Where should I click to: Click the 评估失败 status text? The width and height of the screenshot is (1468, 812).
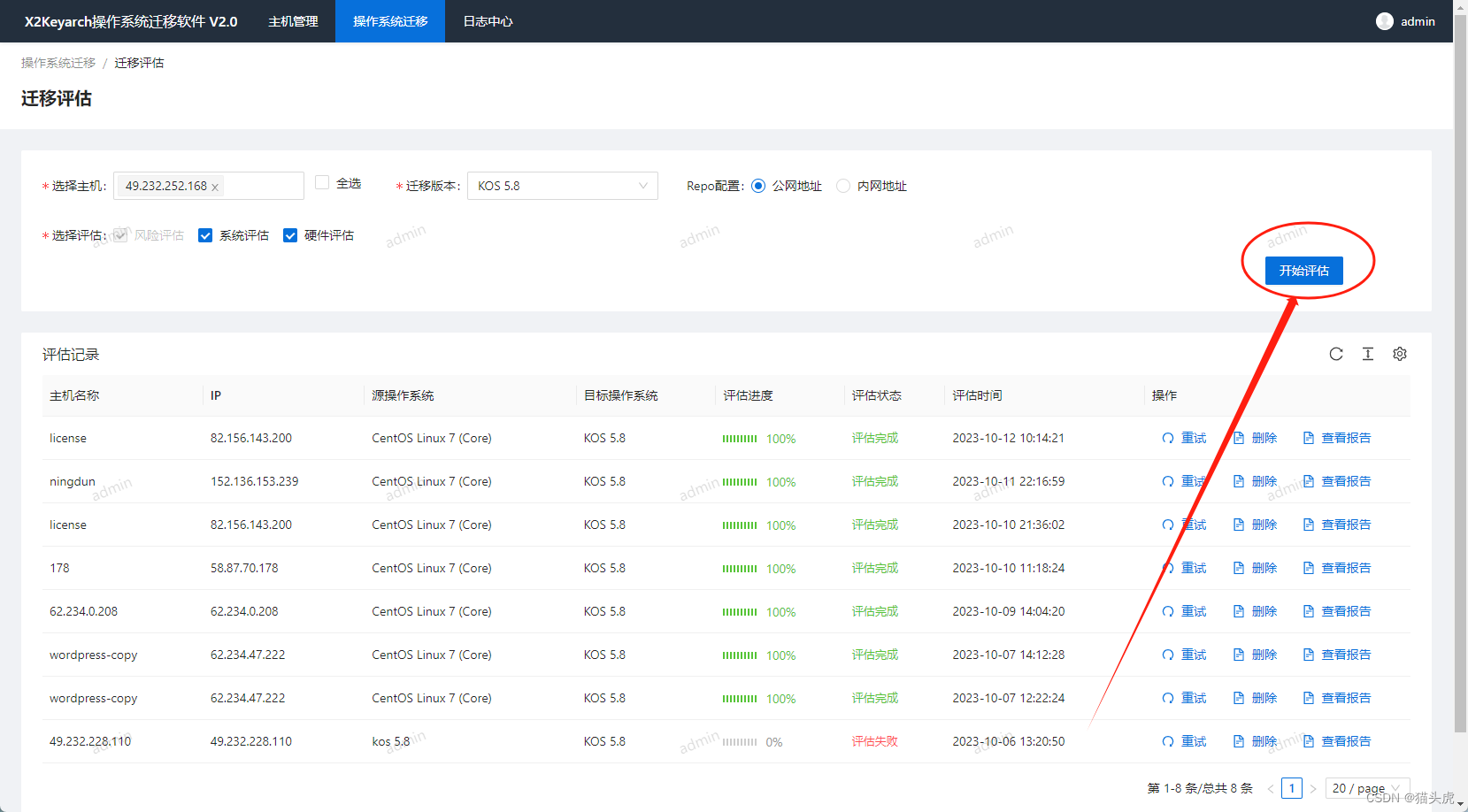875,741
